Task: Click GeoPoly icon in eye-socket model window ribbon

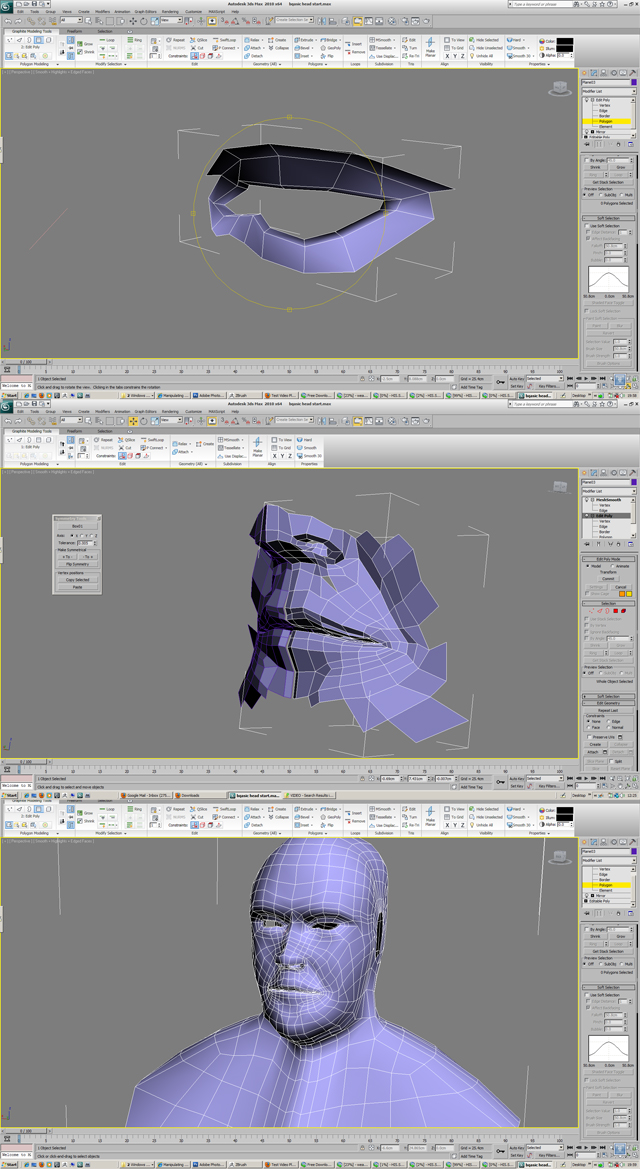Action: point(330,48)
